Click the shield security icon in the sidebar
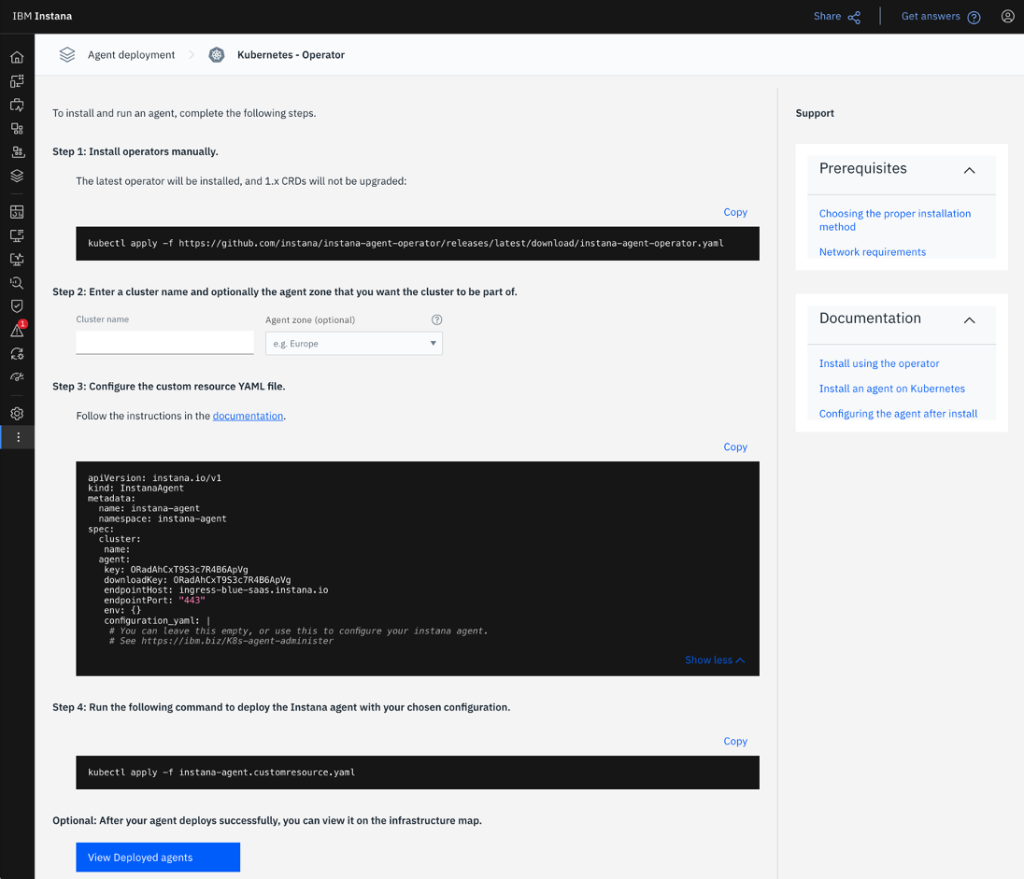This screenshot has width=1024, height=879. click(x=16, y=307)
